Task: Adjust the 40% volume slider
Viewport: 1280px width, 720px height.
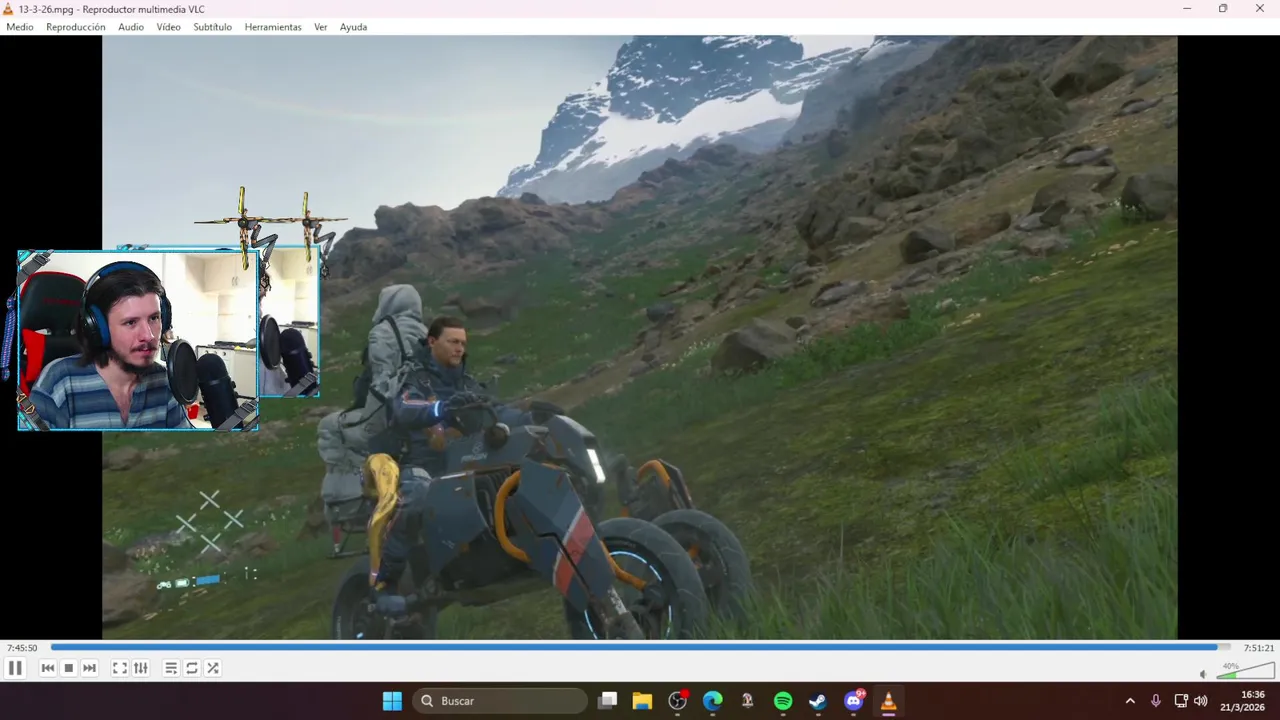Action: pos(1245,670)
